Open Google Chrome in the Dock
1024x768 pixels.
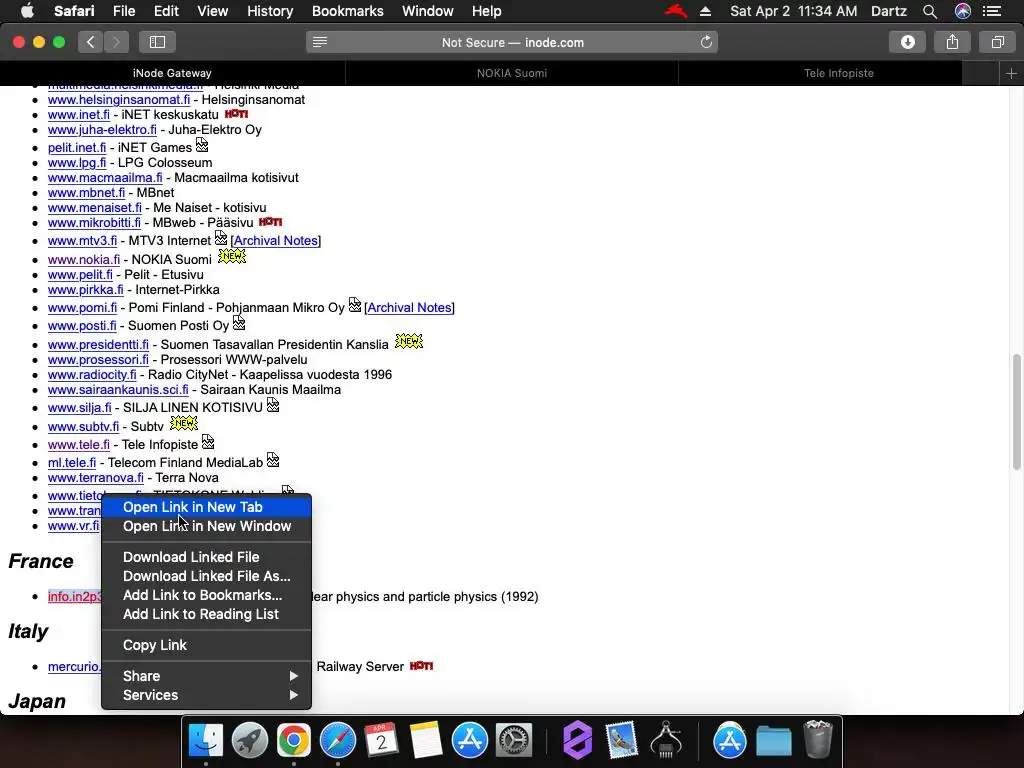293,741
